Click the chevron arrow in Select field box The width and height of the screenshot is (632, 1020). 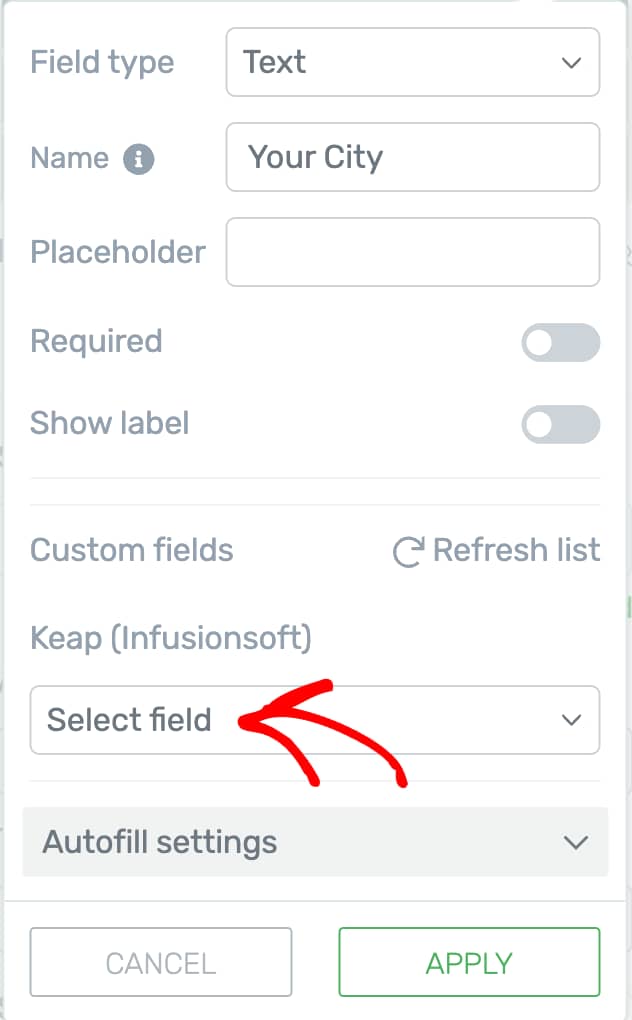pyautogui.click(x=571, y=720)
